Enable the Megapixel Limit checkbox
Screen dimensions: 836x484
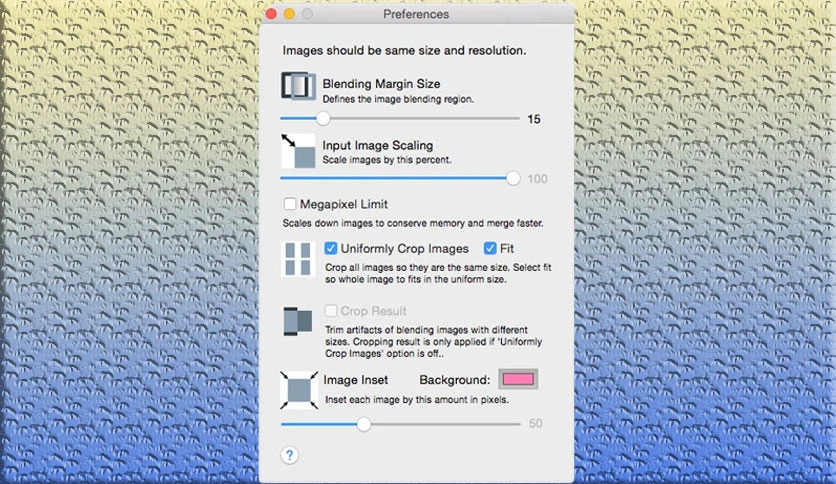[290, 204]
